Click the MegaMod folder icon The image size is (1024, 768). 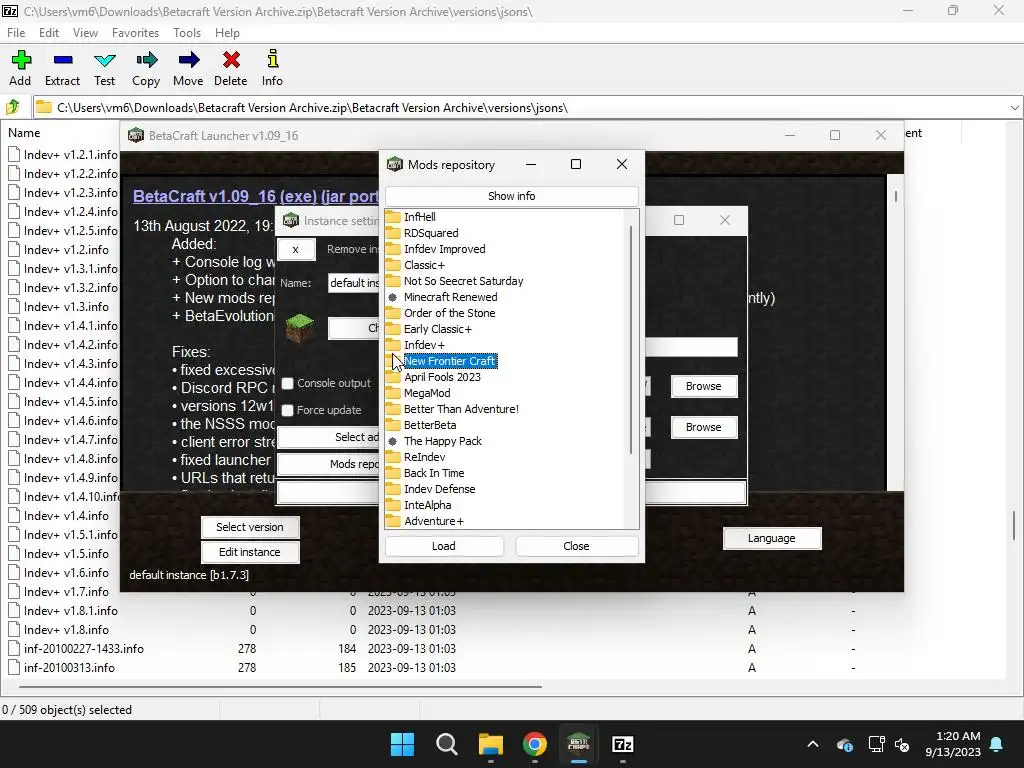[392, 393]
